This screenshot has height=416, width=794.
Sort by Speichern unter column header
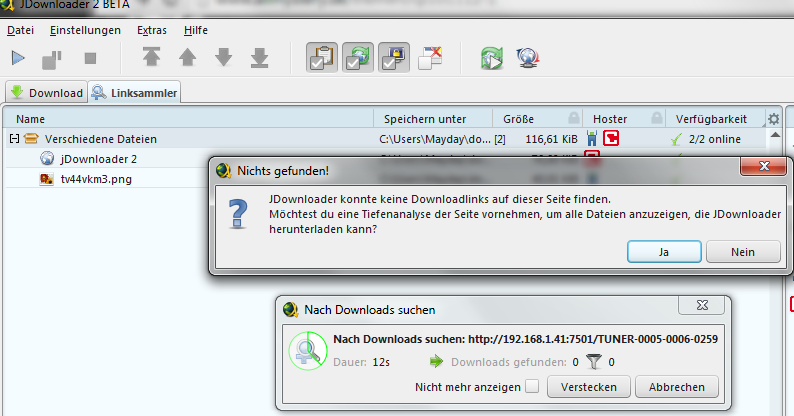click(432, 119)
